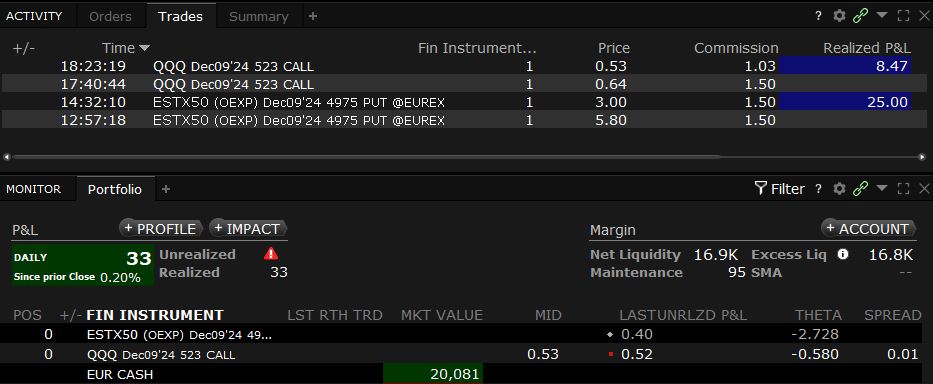Select the QQQ 523 CALL portfolio row
This screenshot has height=384, width=933.
click(x=466, y=355)
